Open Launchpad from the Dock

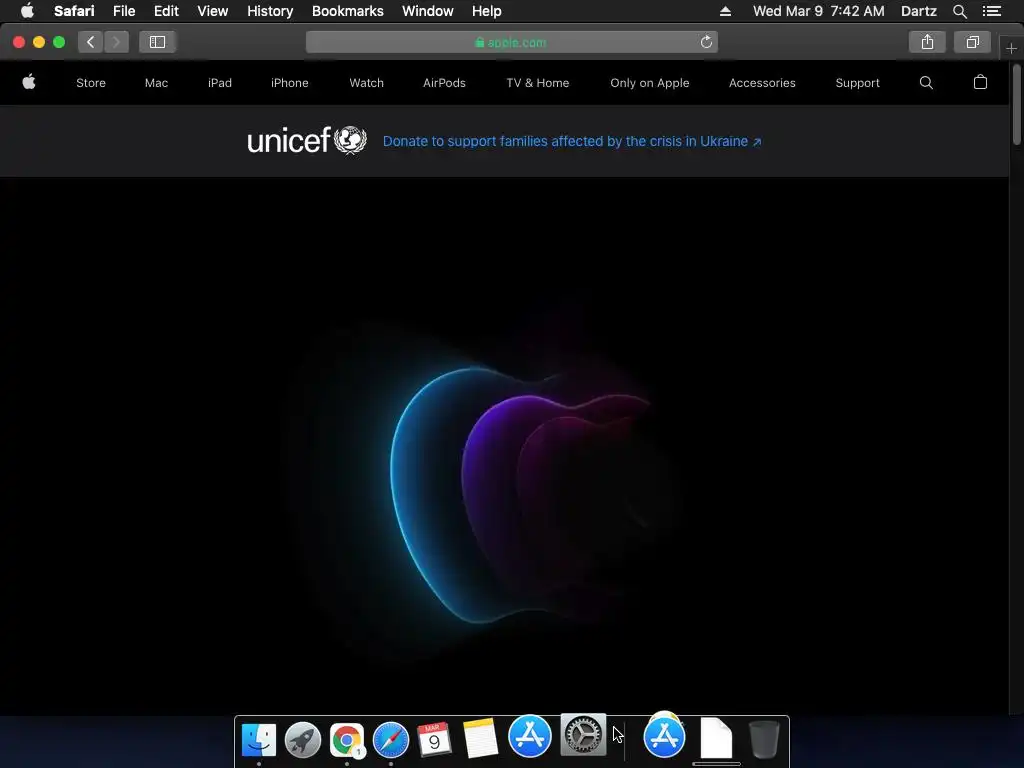point(302,740)
